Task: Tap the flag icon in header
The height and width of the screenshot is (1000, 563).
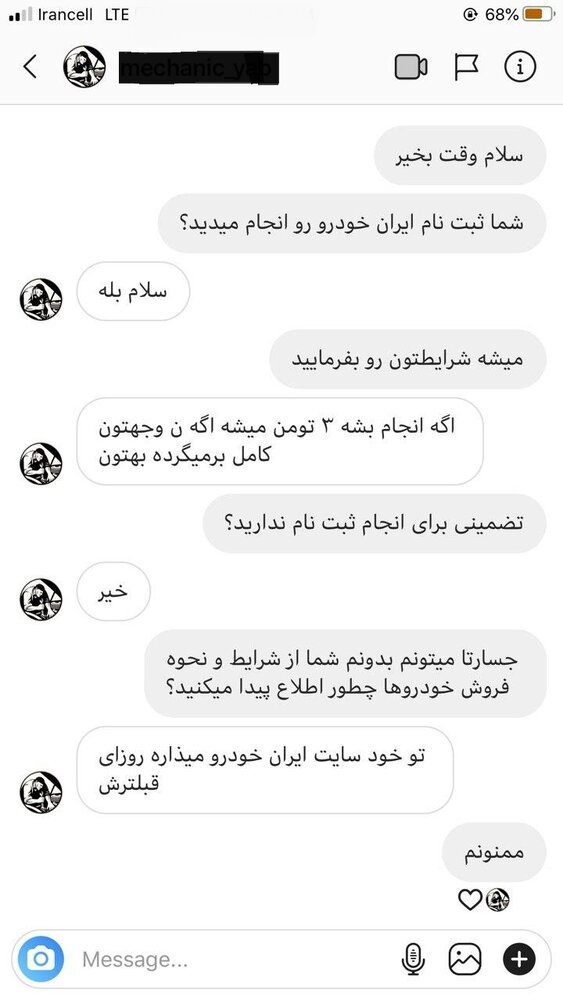Action: [466, 66]
